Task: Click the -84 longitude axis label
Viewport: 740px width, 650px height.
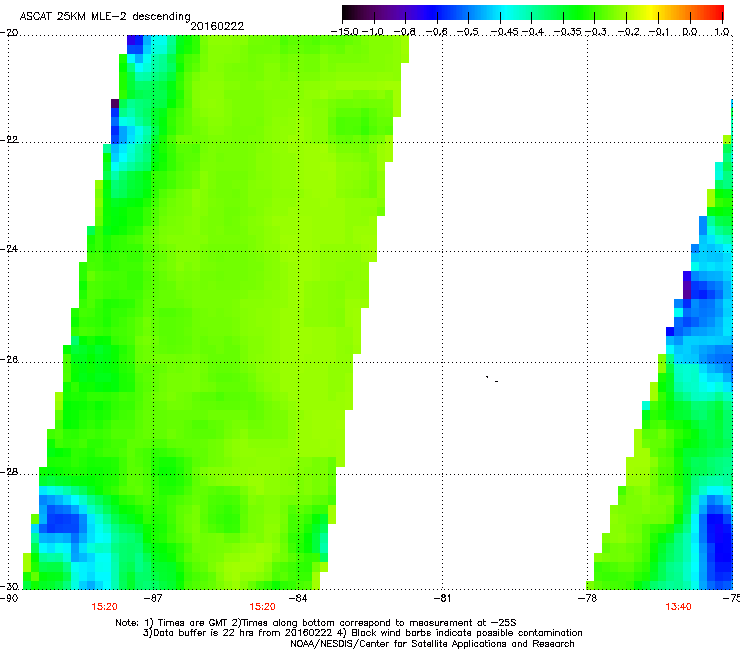Action: (x=298, y=598)
